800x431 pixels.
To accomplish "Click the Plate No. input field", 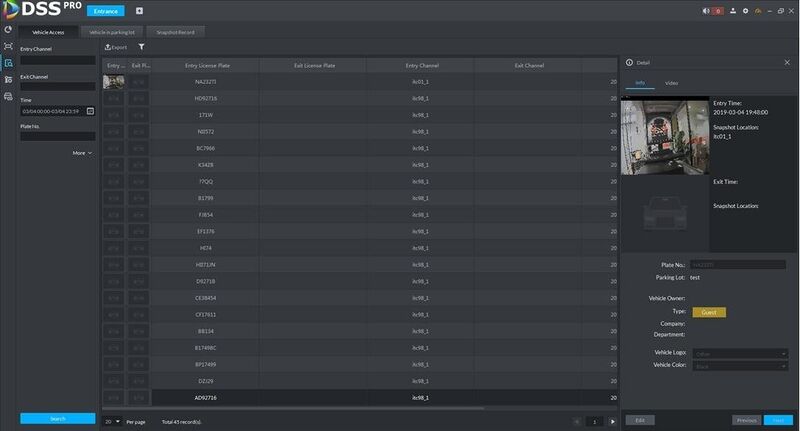I will [58, 136].
